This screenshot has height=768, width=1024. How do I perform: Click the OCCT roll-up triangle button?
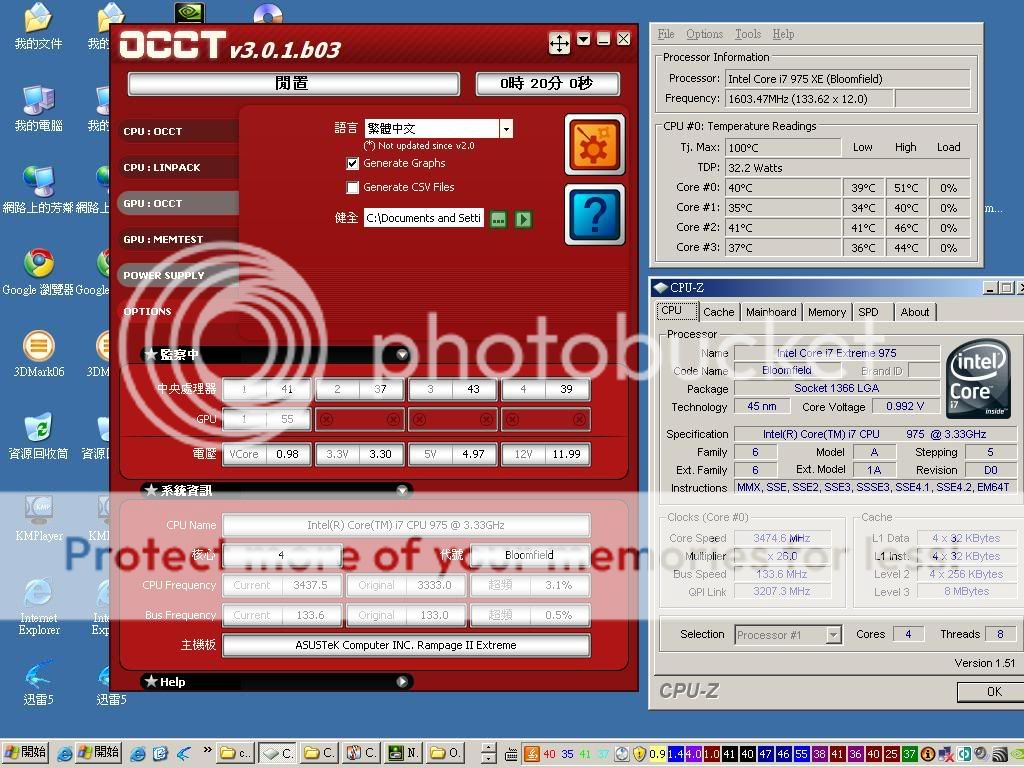[x=584, y=39]
